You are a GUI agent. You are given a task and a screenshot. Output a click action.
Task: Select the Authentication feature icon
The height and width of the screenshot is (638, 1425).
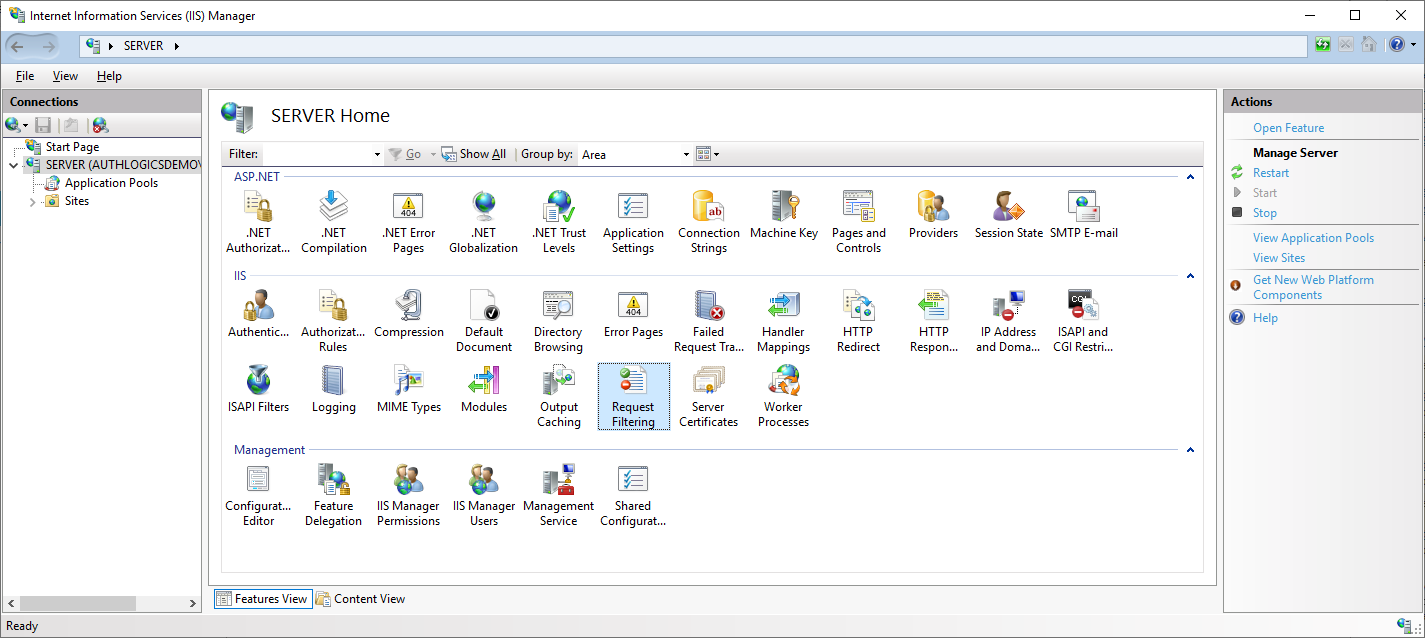coord(258,314)
